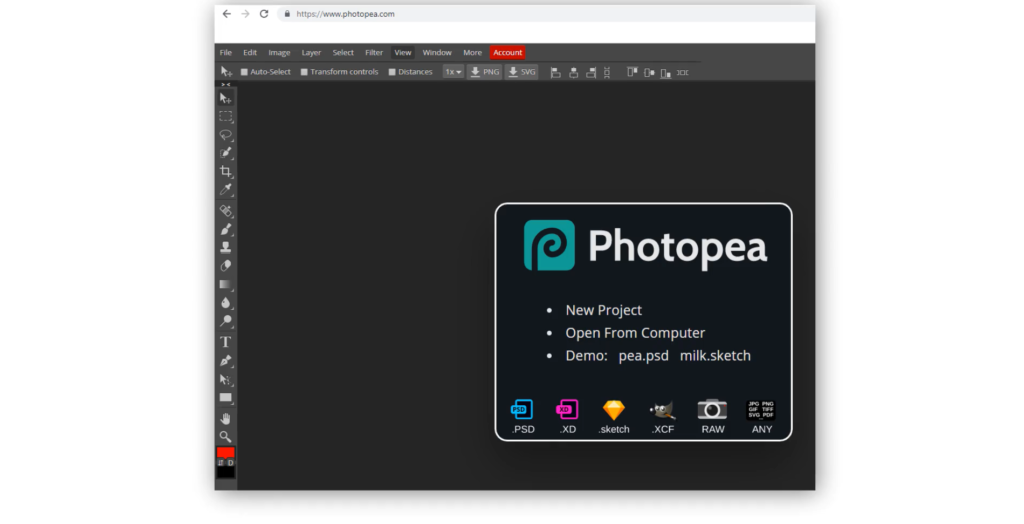Open the 1x export scale dropdown

(x=453, y=72)
